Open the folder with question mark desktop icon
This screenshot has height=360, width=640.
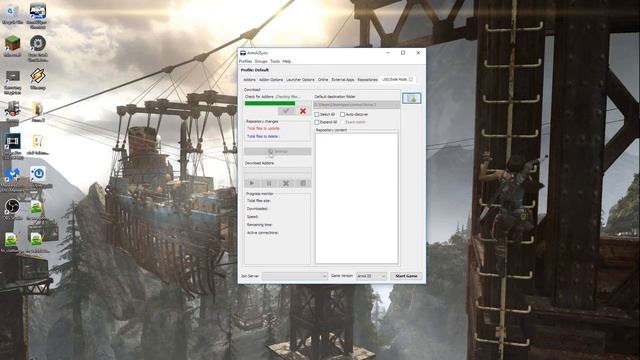tap(38, 144)
